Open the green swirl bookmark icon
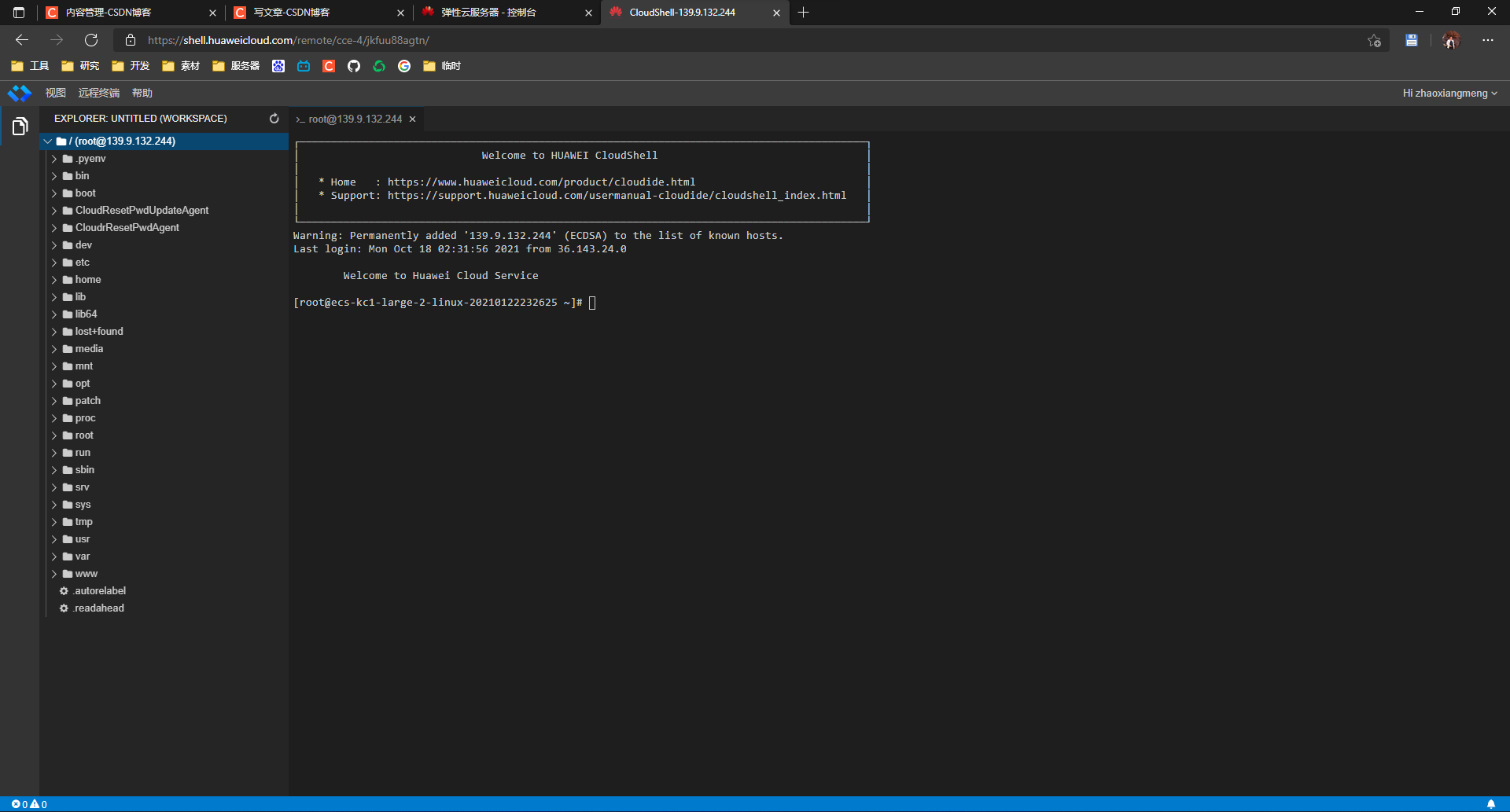This screenshot has height=812, width=1510. (x=379, y=66)
